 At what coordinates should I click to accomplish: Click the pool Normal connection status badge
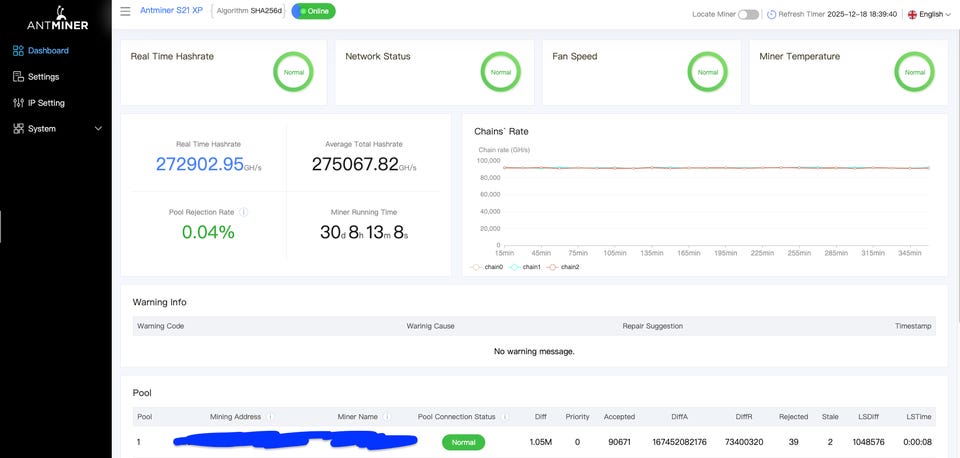tap(463, 442)
